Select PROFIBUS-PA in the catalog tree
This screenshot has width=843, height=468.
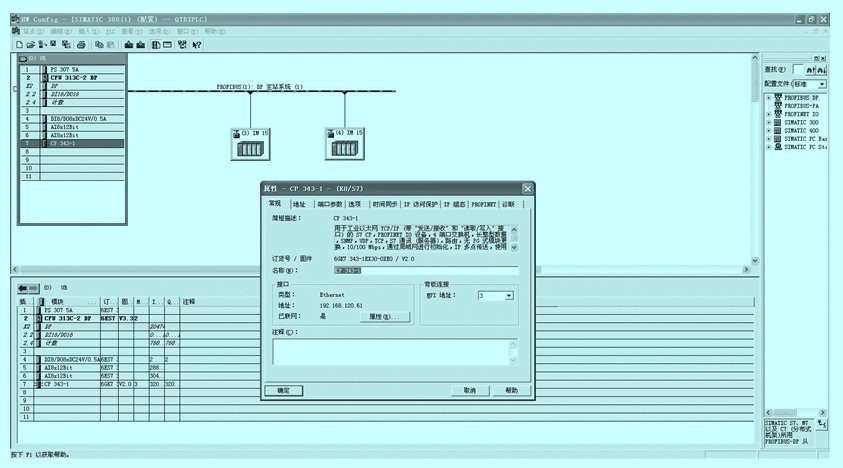pos(802,106)
